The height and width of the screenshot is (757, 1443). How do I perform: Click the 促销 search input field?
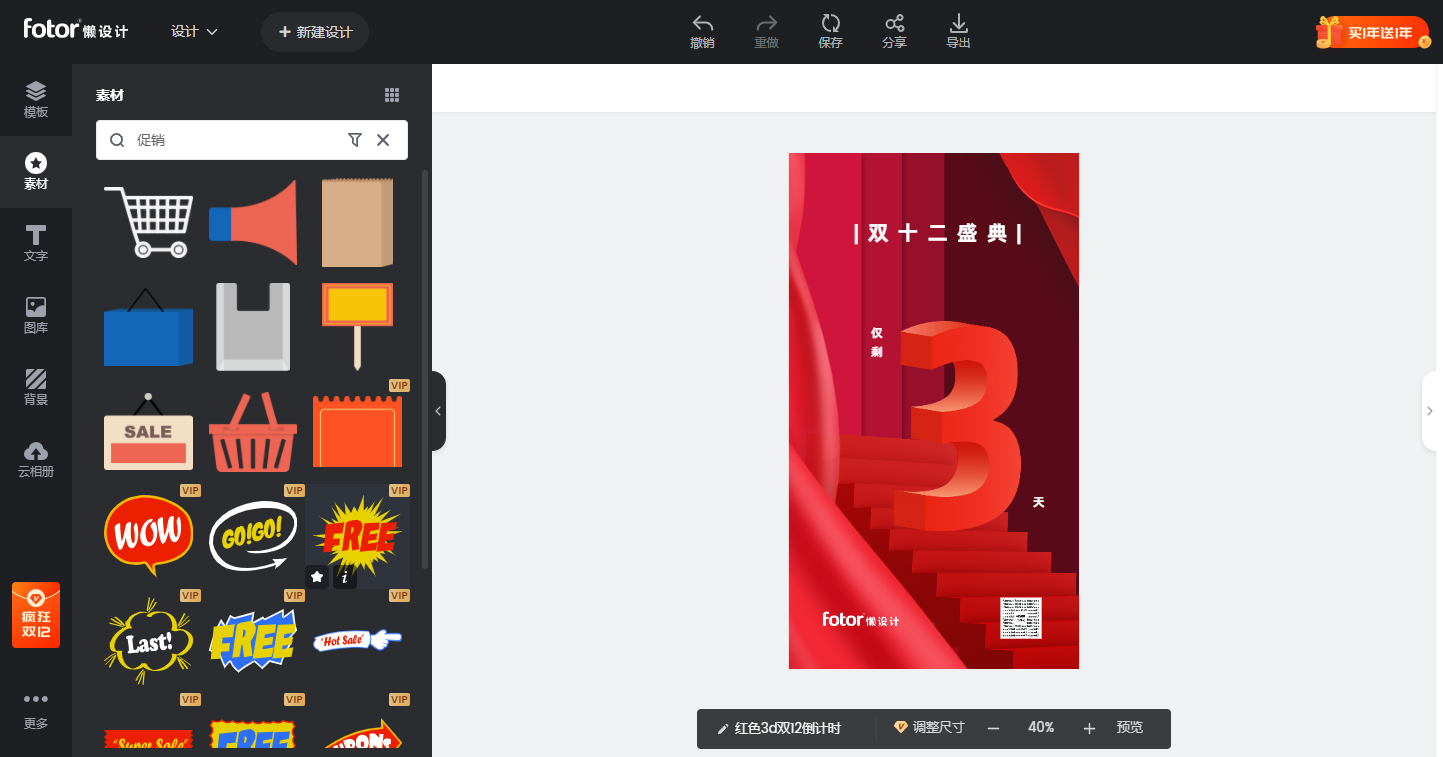pyautogui.click(x=230, y=140)
